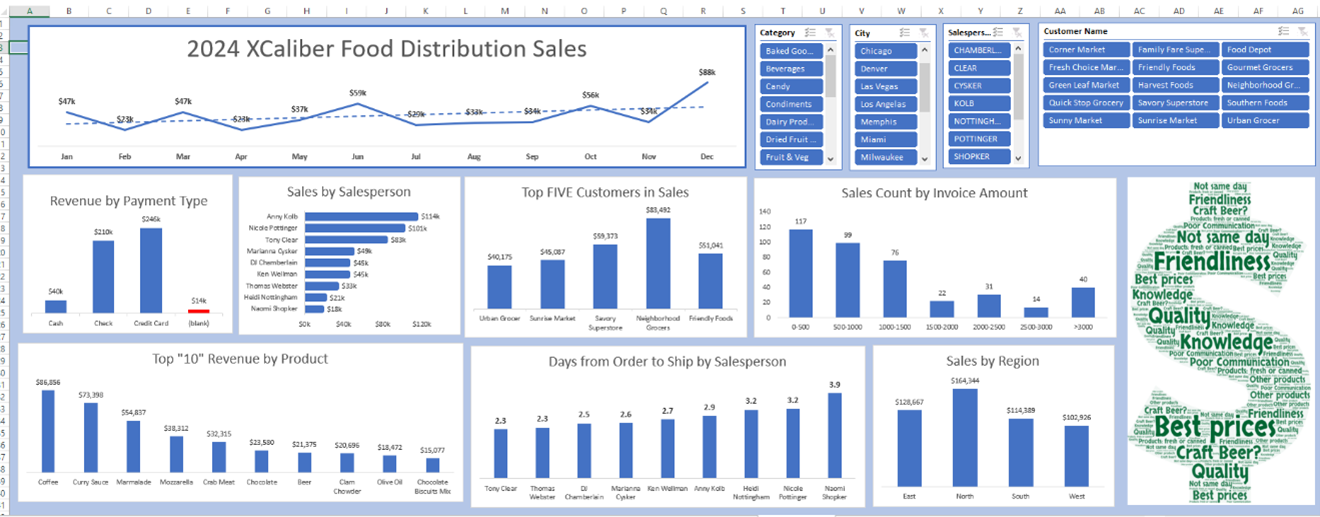
Task: Click Naomi Shopker's 3.9 days bar
Action: [x=835, y=435]
